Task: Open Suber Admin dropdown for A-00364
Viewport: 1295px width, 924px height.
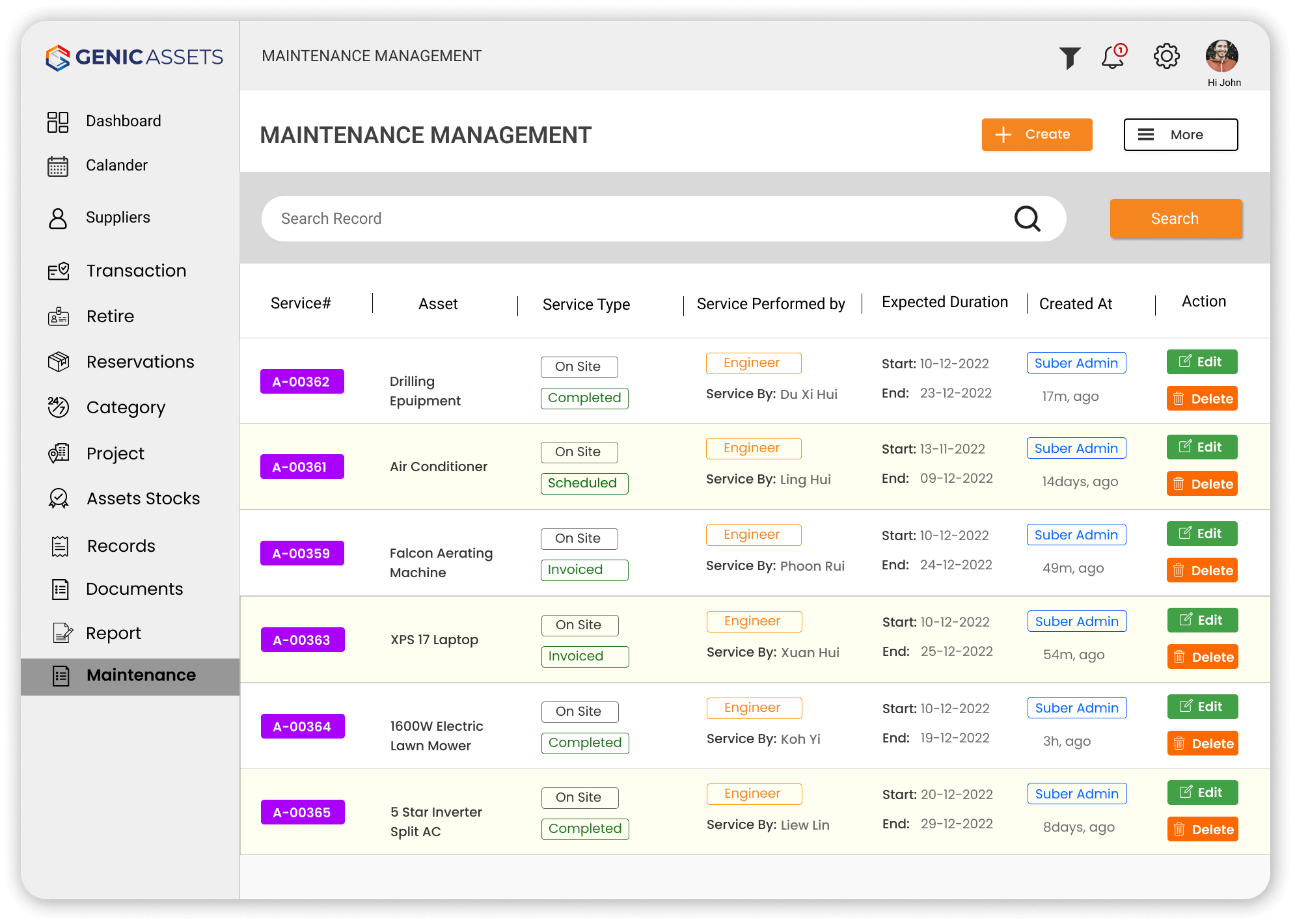Action: [x=1076, y=707]
